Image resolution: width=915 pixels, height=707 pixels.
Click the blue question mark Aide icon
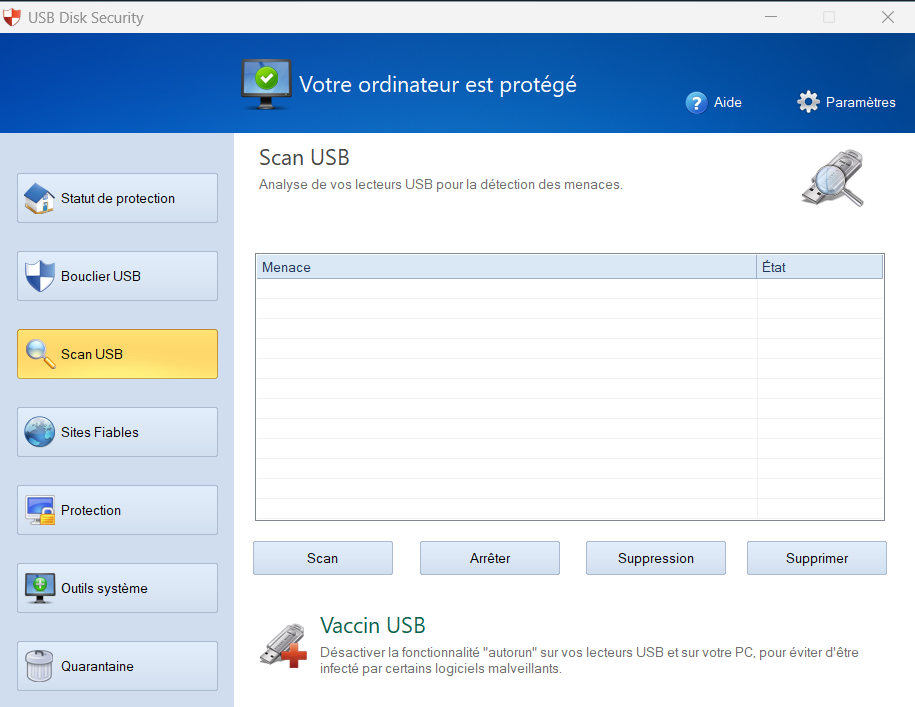(x=697, y=102)
